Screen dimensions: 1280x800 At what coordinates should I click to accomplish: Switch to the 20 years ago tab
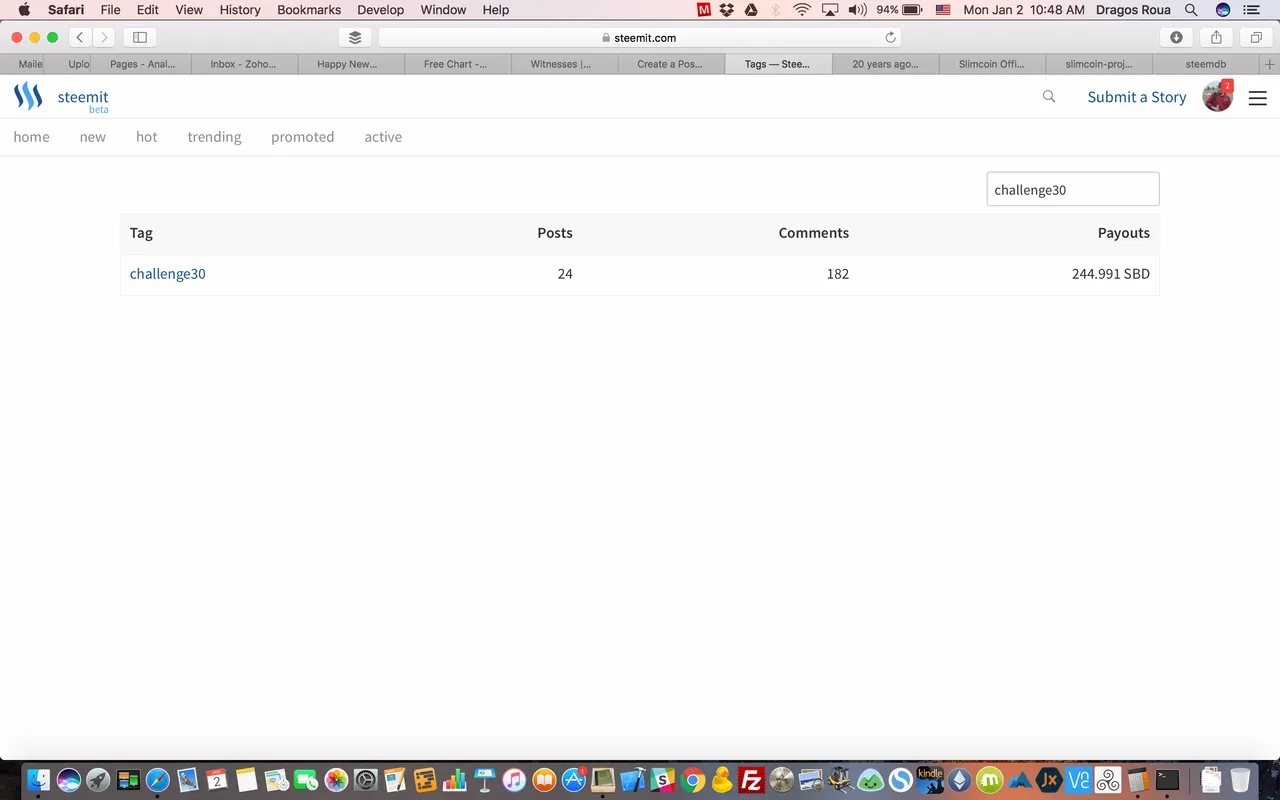pyautogui.click(x=885, y=64)
